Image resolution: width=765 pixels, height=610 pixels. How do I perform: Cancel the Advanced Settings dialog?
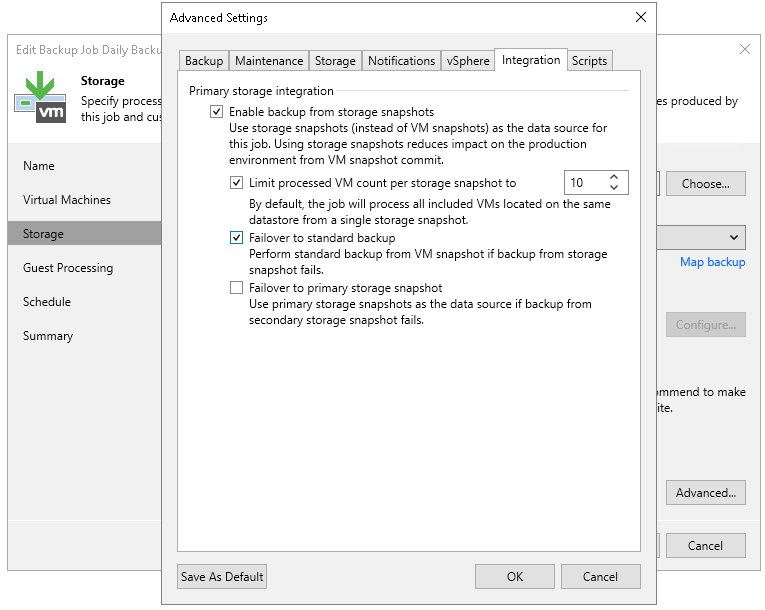click(x=601, y=577)
